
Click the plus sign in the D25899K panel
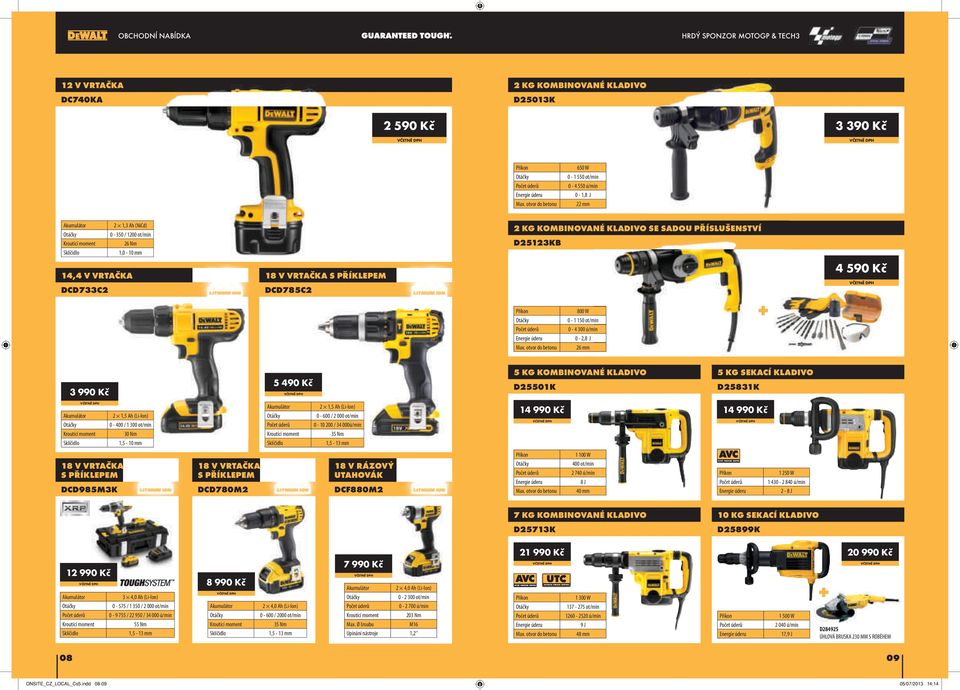[823, 592]
